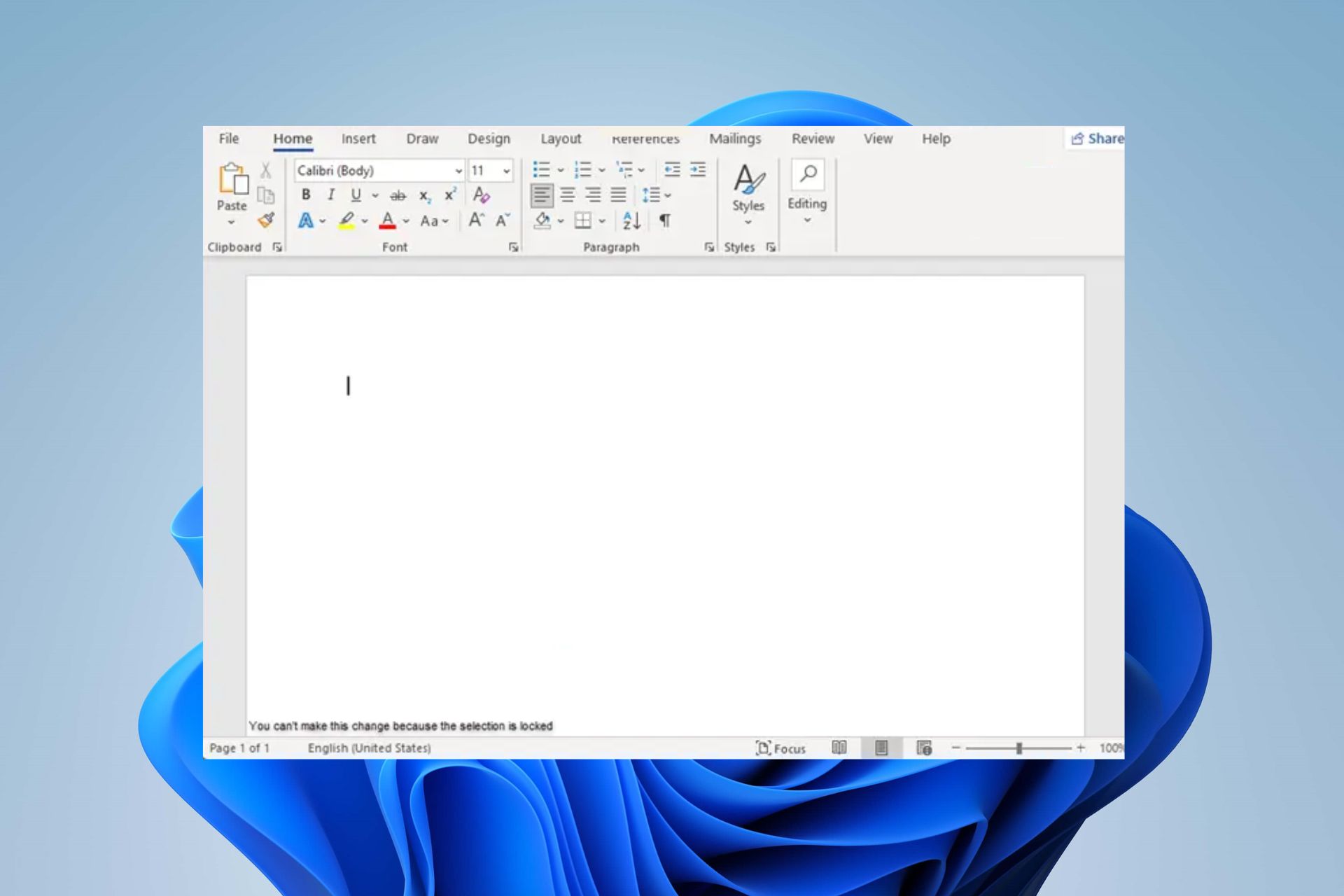Expand font color dropdown arrow
1344x896 pixels.
pos(406,222)
